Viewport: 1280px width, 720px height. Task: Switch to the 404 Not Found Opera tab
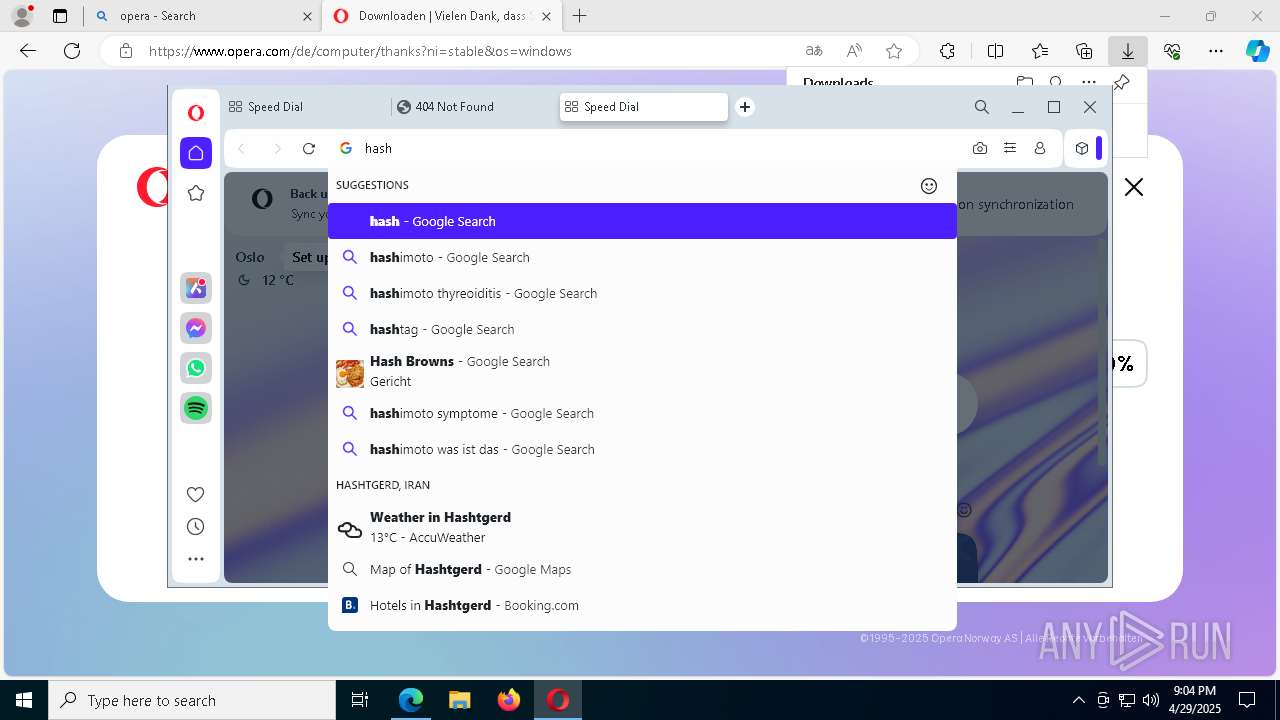[473, 107]
